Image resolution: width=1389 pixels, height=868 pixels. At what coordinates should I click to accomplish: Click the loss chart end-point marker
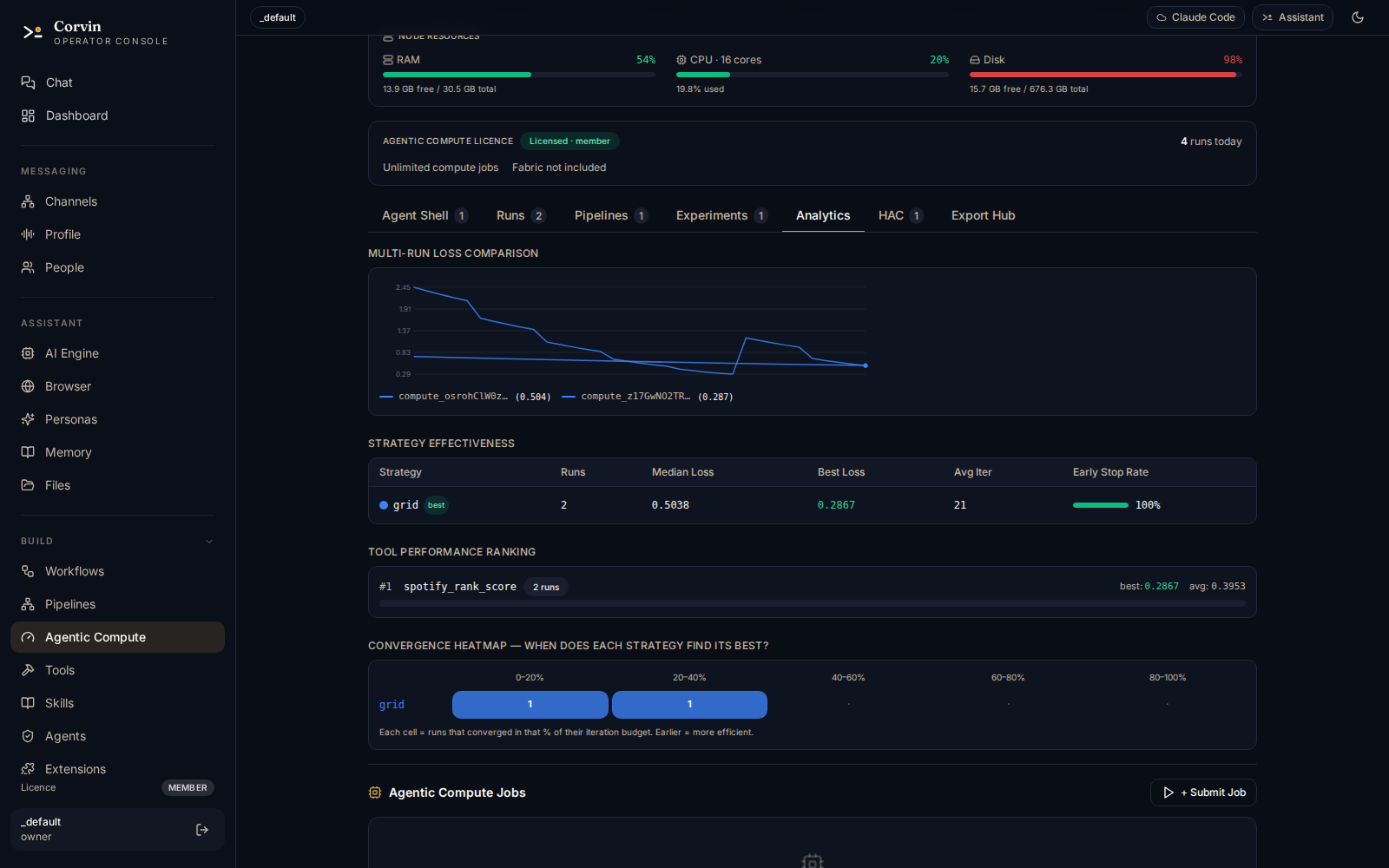tap(866, 365)
